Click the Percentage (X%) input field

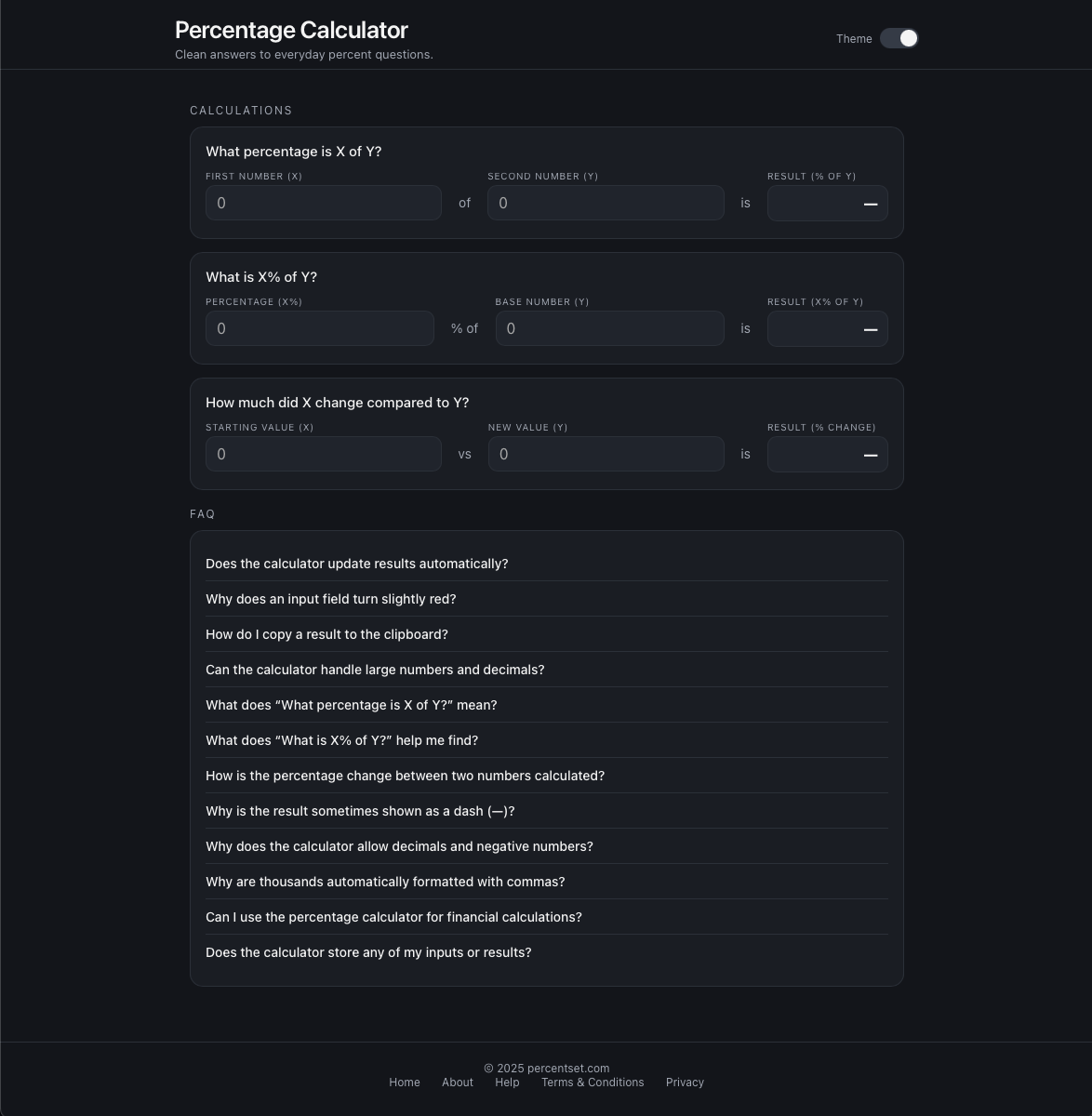320,328
